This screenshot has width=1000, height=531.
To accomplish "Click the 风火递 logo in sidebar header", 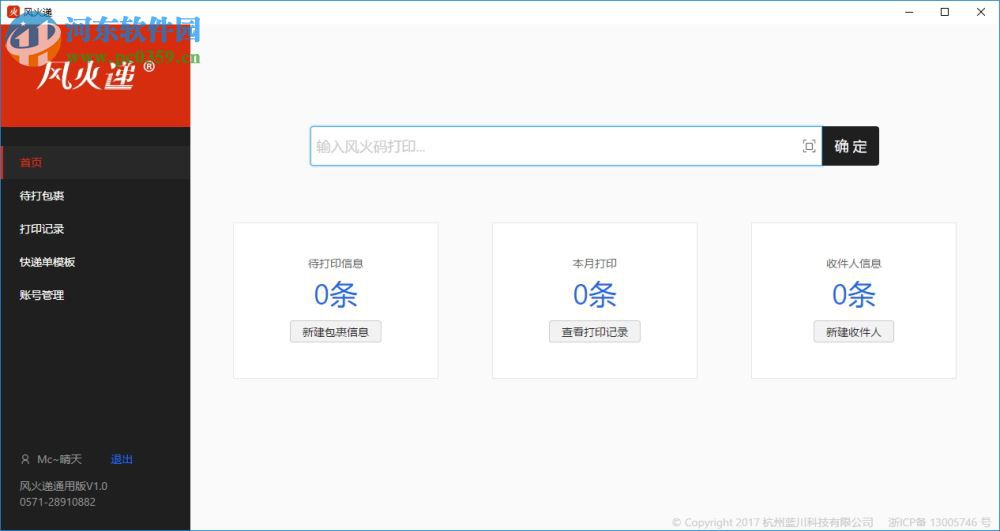I will coord(96,75).
